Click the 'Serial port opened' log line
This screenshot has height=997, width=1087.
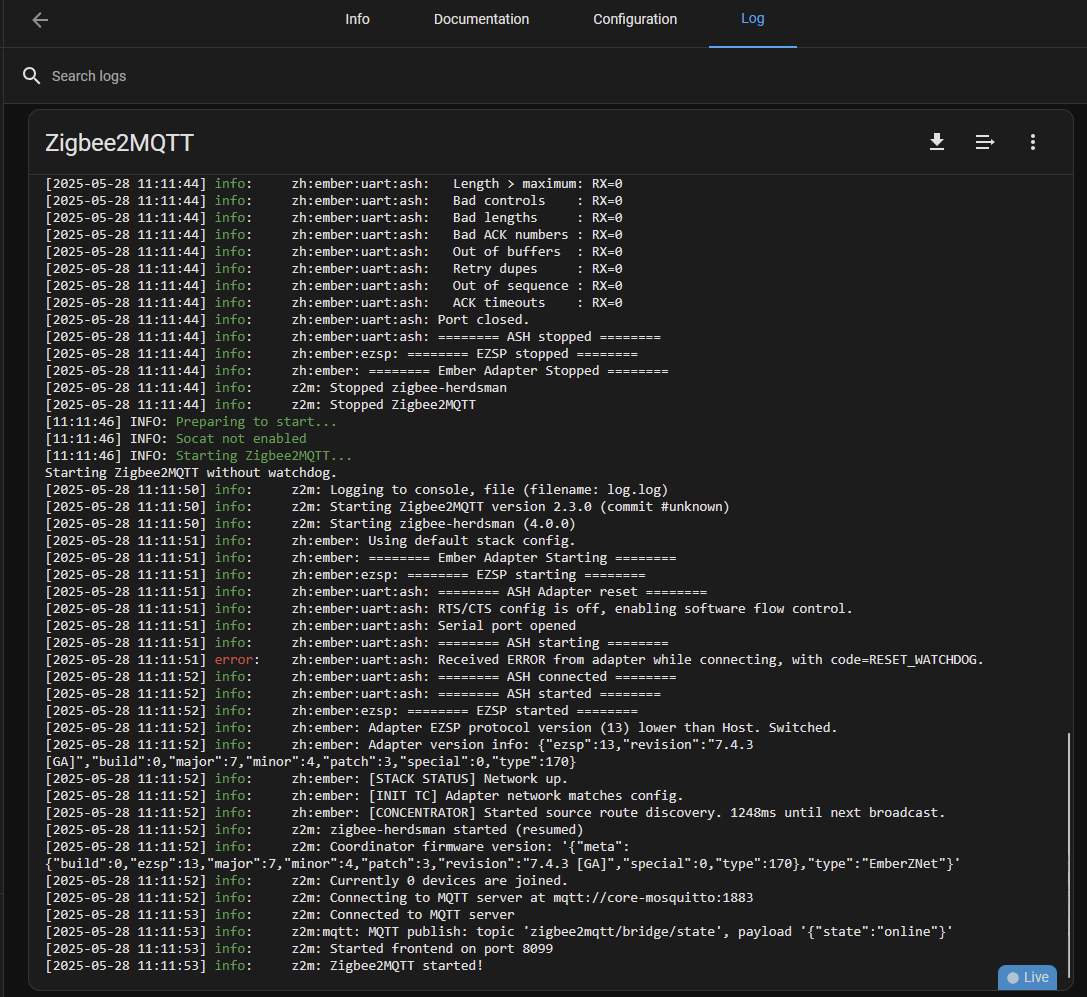pyautogui.click(x=310, y=625)
